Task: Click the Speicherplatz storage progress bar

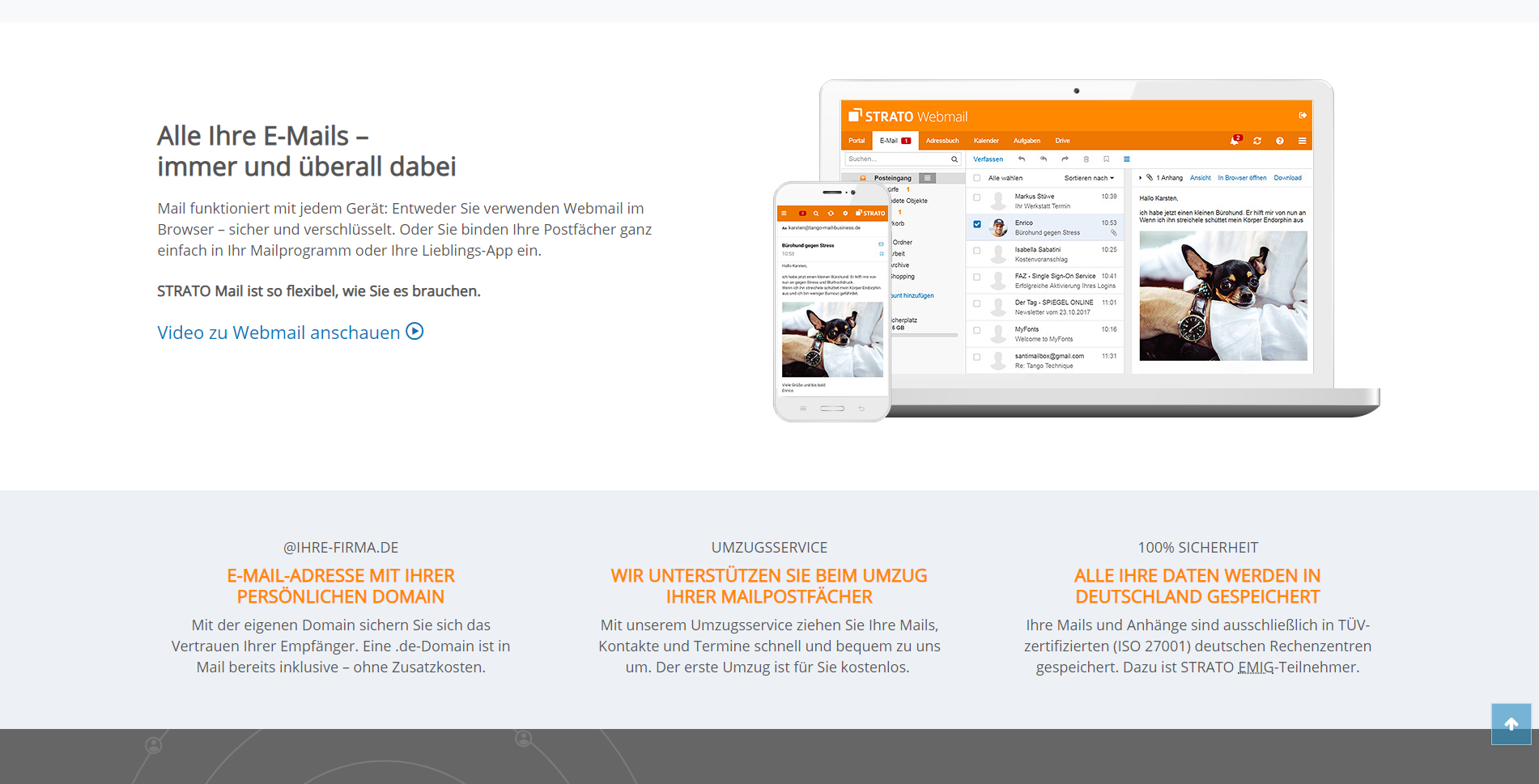Action: point(925,335)
